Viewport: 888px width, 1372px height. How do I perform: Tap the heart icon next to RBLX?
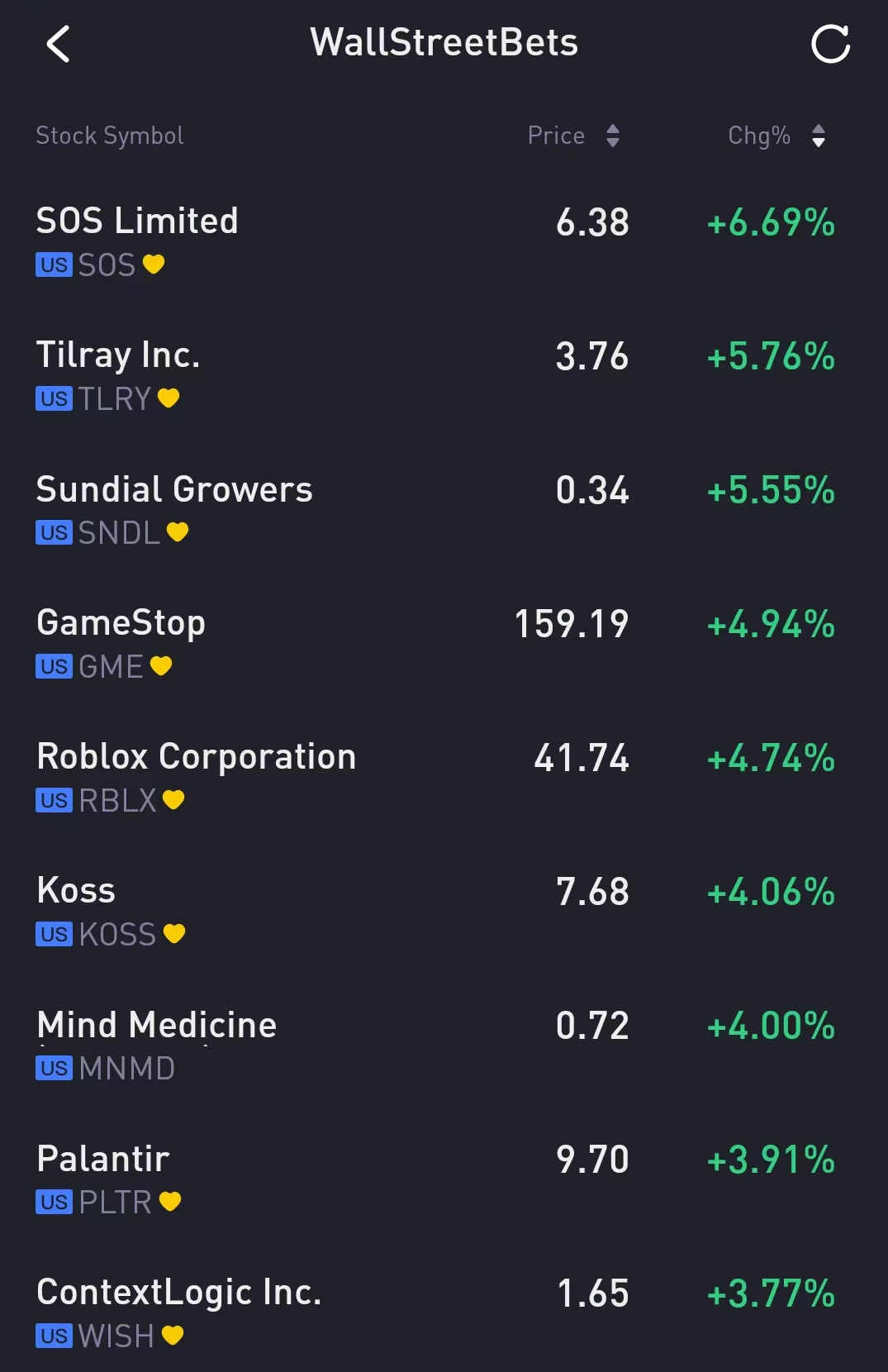(x=173, y=800)
